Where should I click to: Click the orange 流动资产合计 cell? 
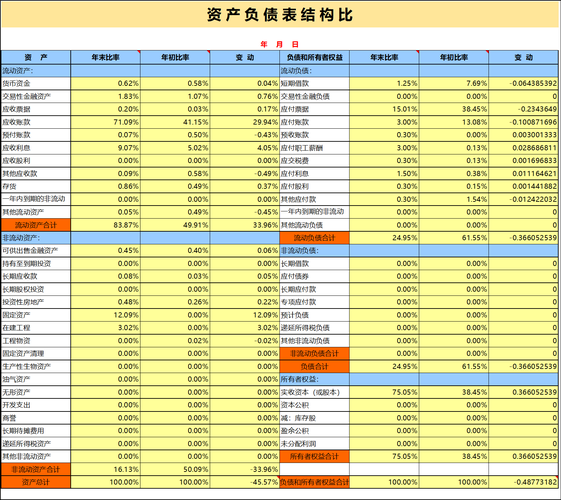(36, 225)
